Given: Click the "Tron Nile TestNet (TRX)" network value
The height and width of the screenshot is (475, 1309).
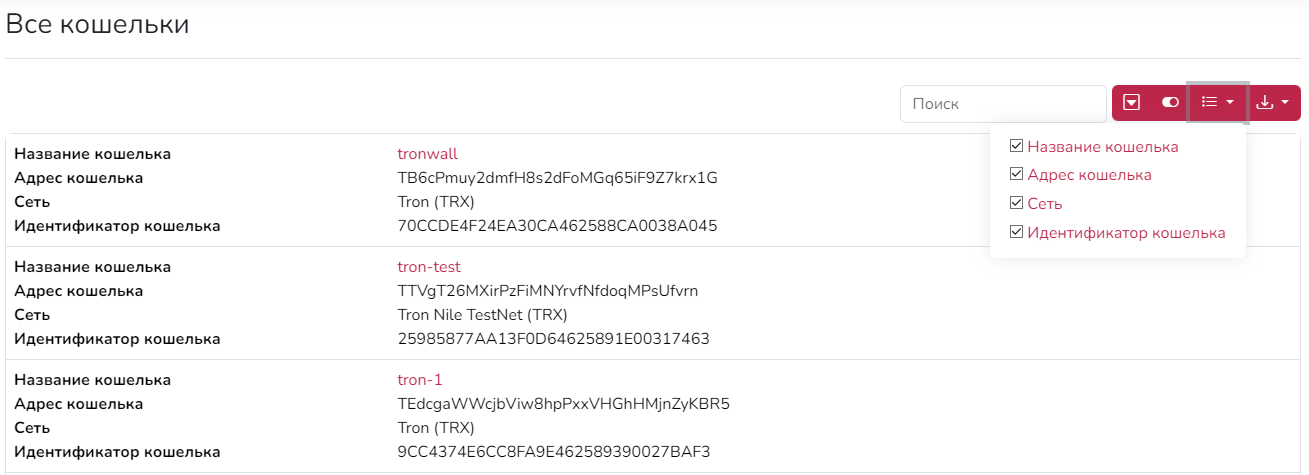Looking at the screenshot, I should pyautogui.click(x=482, y=315).
